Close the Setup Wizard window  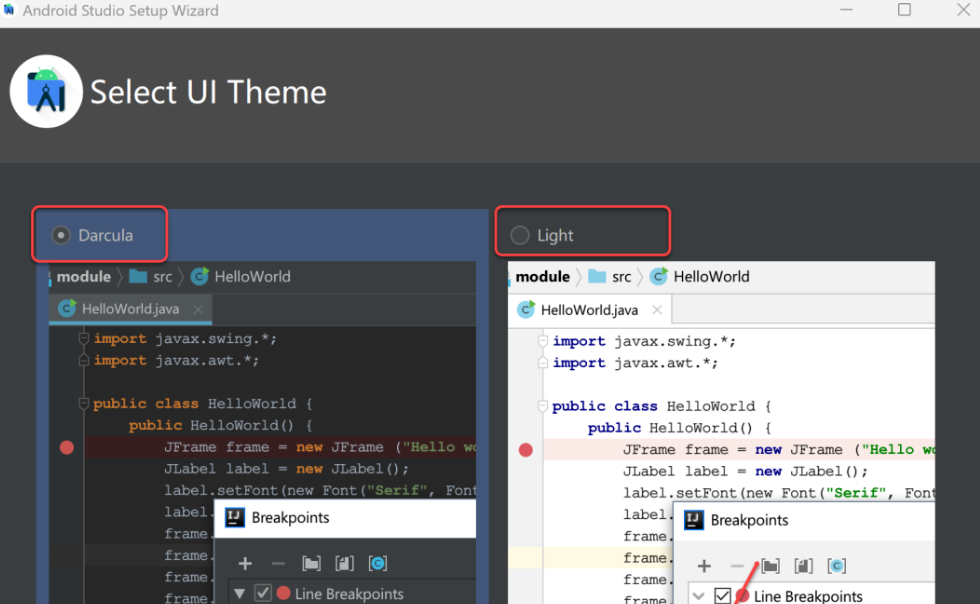point(963,9)
